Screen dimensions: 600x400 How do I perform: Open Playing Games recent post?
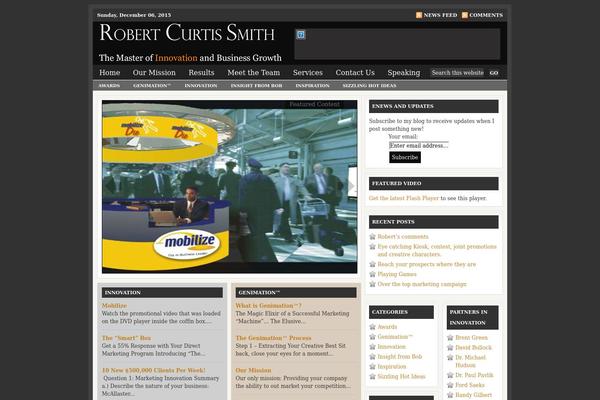(x=397, y=274)
